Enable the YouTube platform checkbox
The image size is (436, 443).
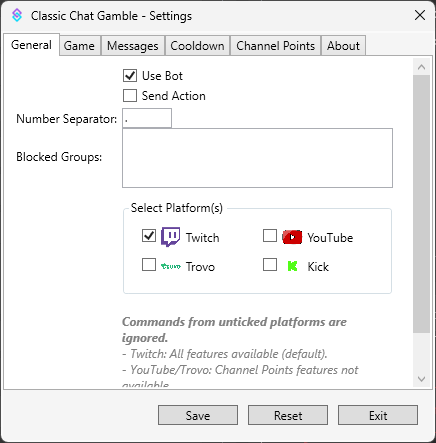tap(270, 236)
